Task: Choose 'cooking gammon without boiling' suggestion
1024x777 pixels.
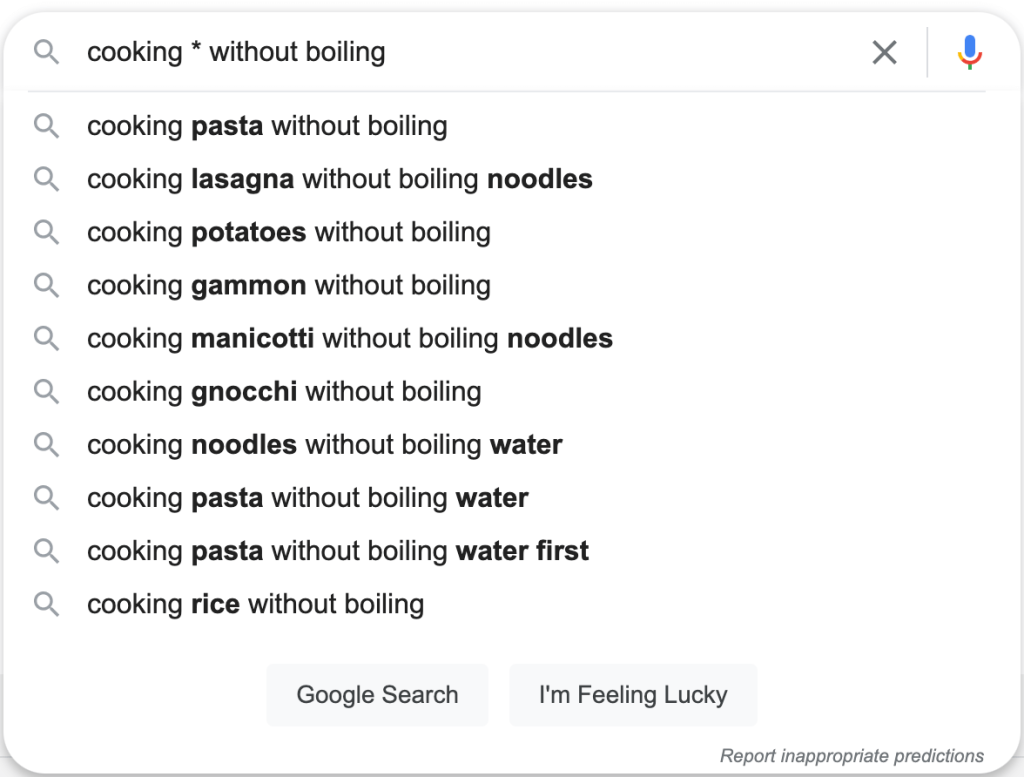Action: [507, 285]
